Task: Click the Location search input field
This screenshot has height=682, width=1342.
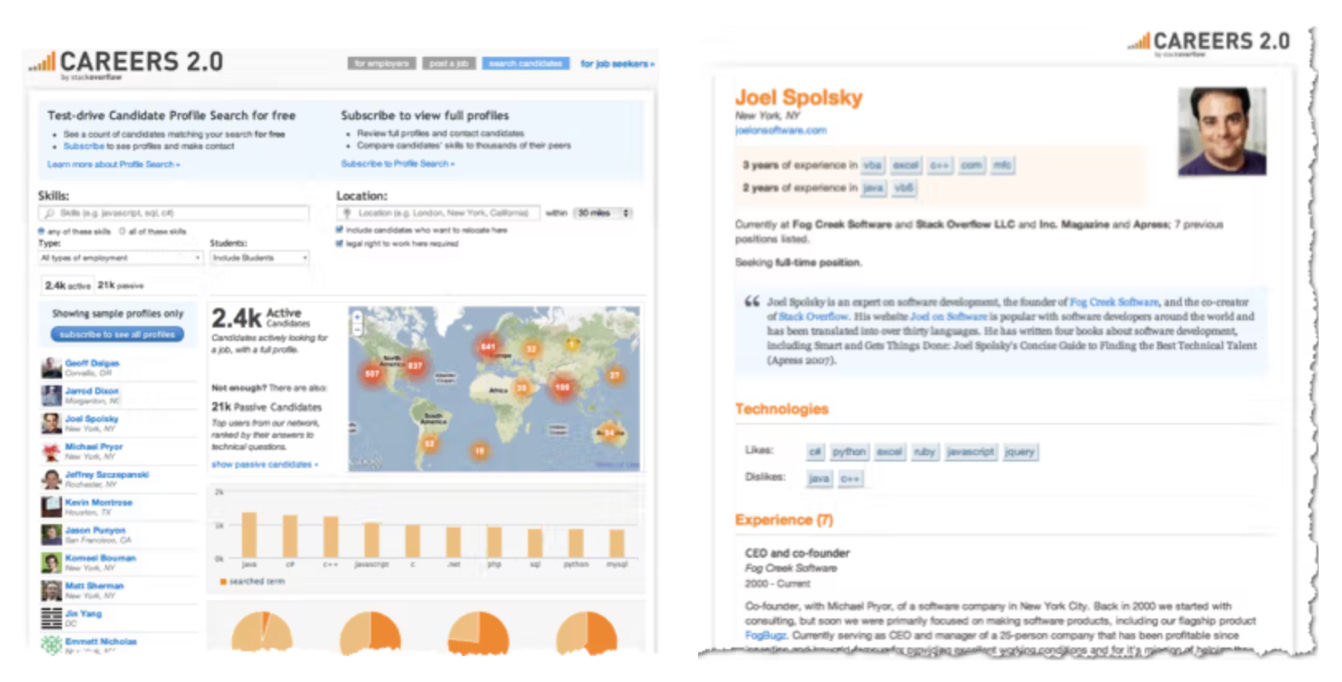Action: point(439,213)
